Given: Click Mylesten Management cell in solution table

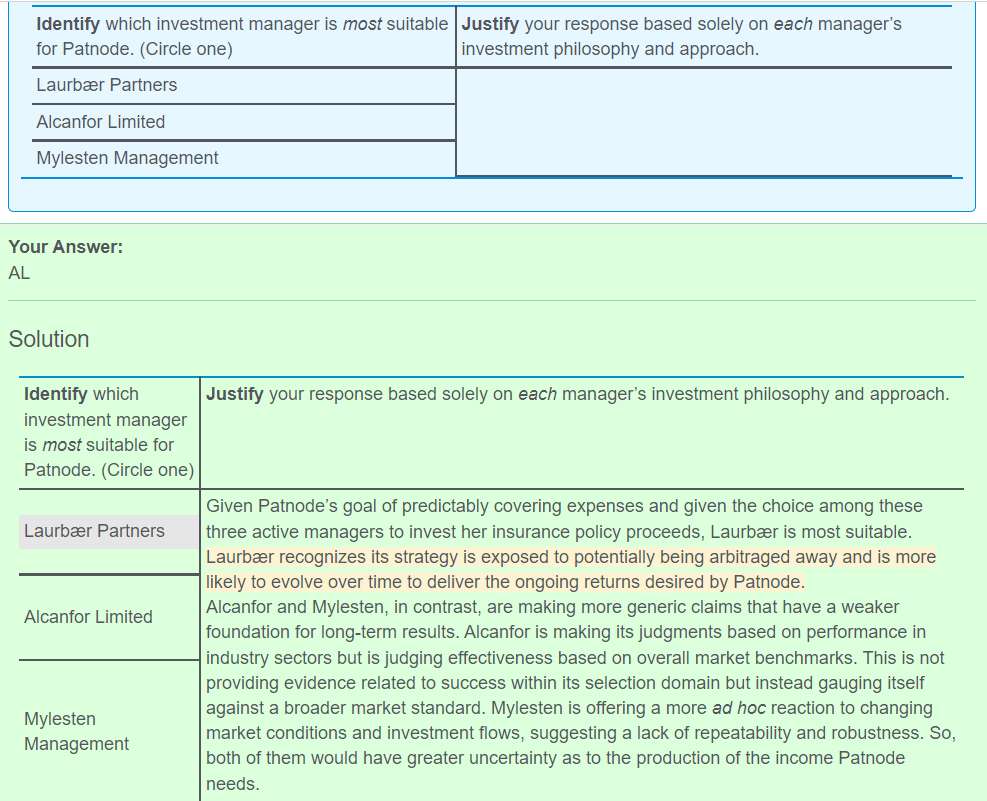Looking at the screenshot, I should [77, 731].
